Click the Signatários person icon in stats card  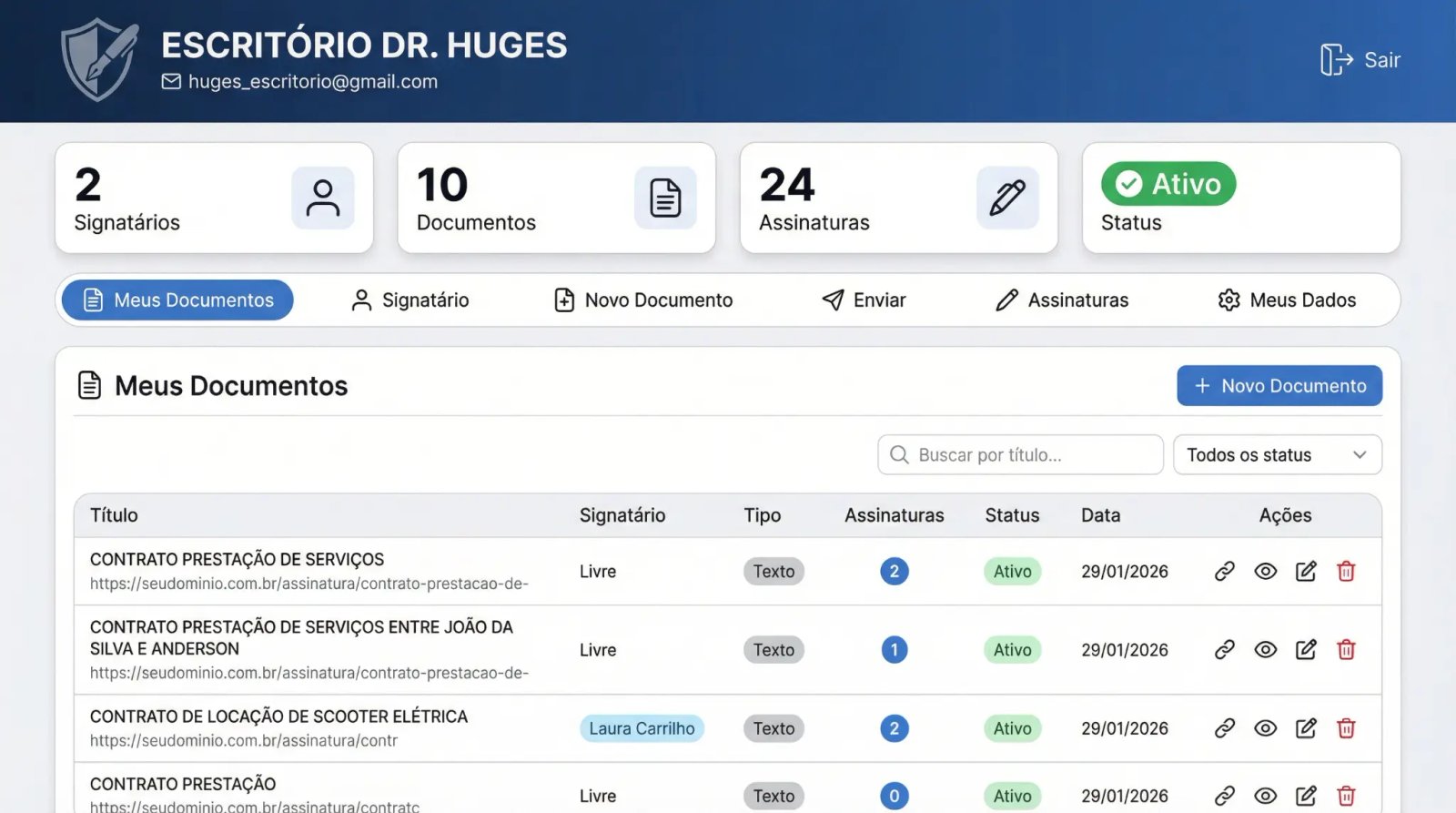click(x=323, y=198)
